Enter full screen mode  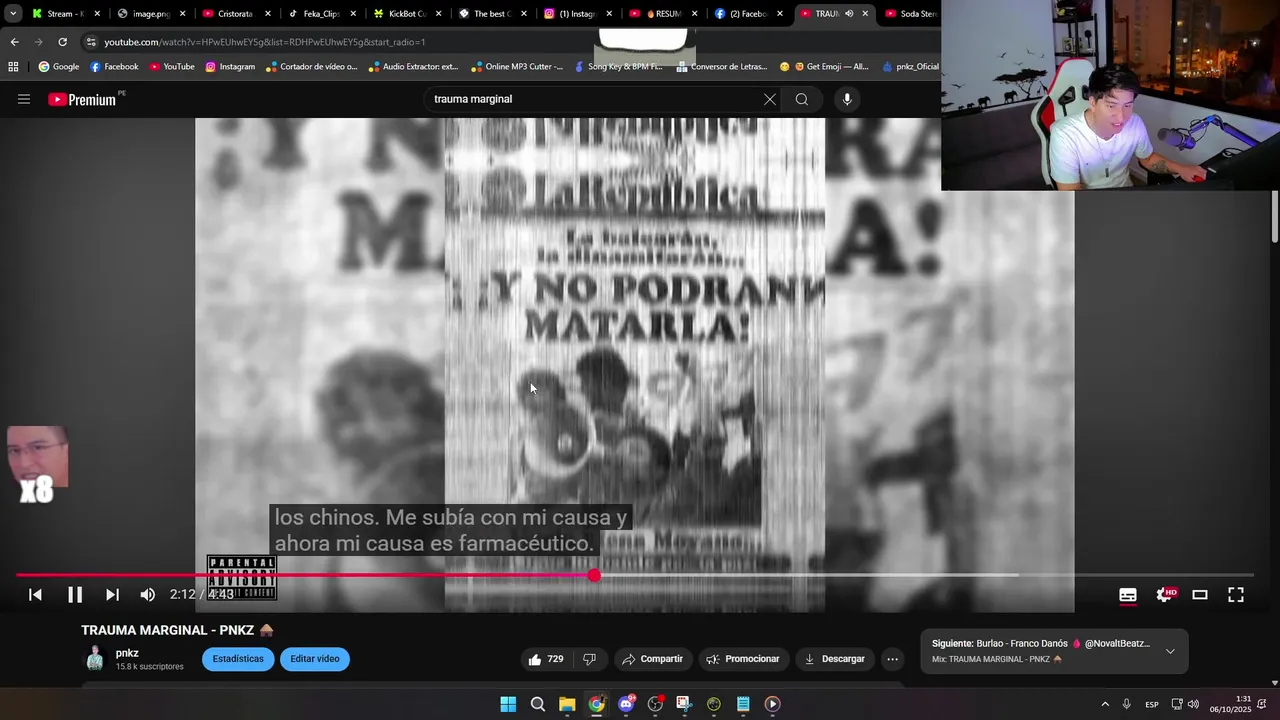pyautogui.click(x=1236, y=595)
